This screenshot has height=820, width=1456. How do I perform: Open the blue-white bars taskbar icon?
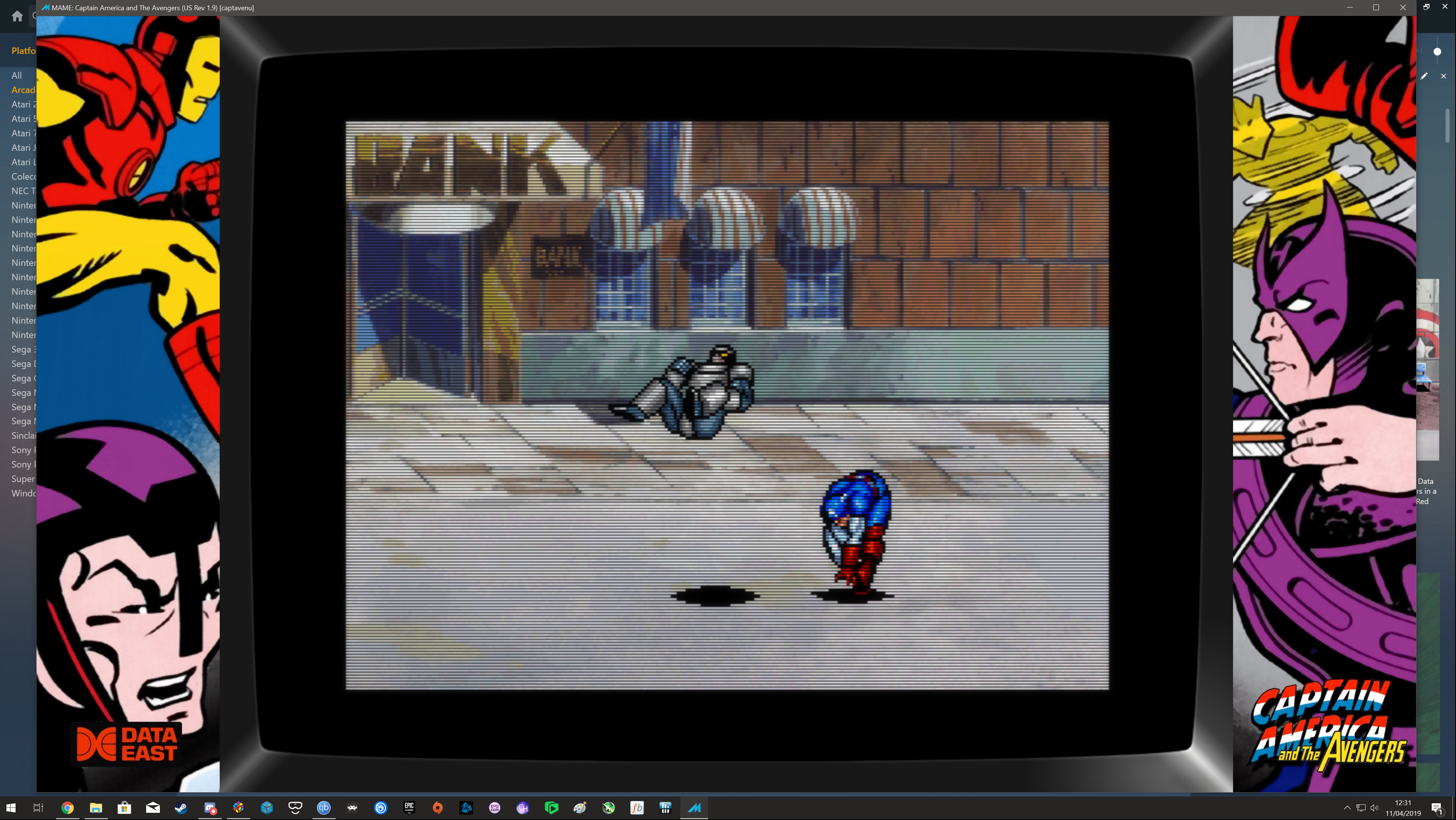coord(665,807)
